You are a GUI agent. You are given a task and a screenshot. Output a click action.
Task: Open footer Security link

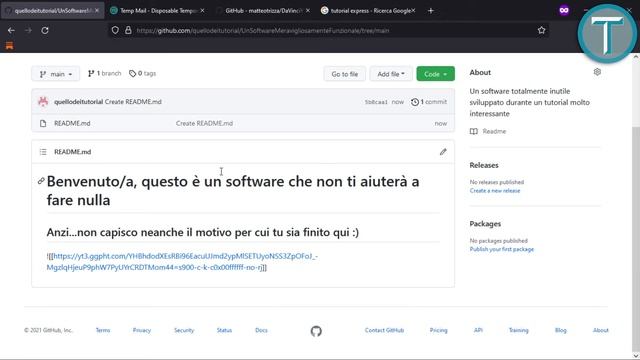(x=184, y=330)
